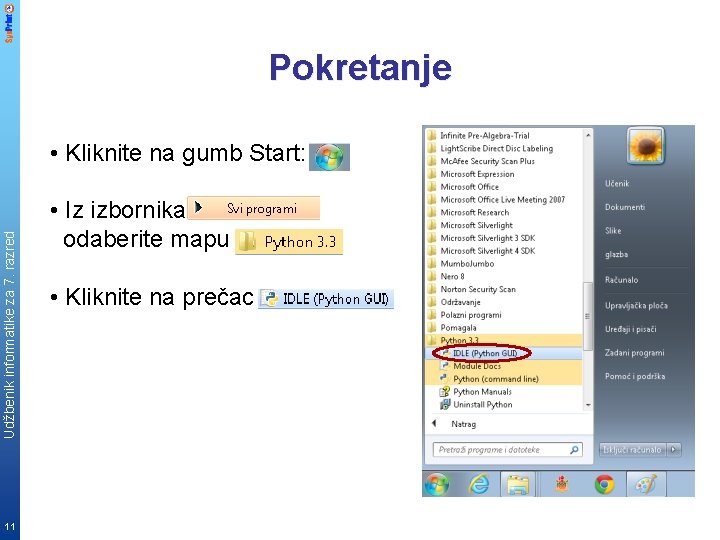This screenshot has height=540, width=720.
Task: Click the IDLE (Python GUI) shortcut image in slide
Action: pos(326,299)
